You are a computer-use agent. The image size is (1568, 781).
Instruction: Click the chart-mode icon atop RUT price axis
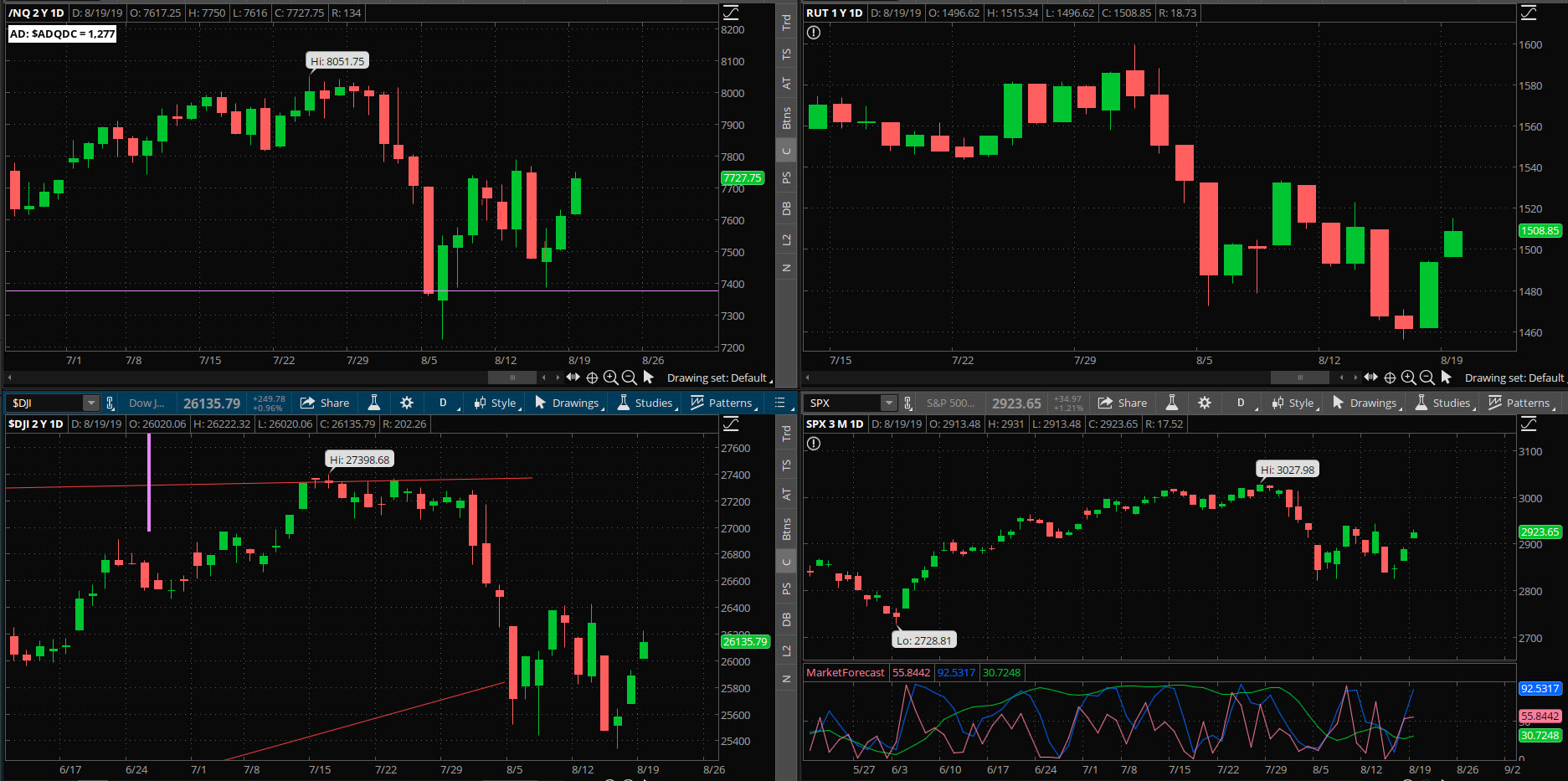(x=1529, y=13)
